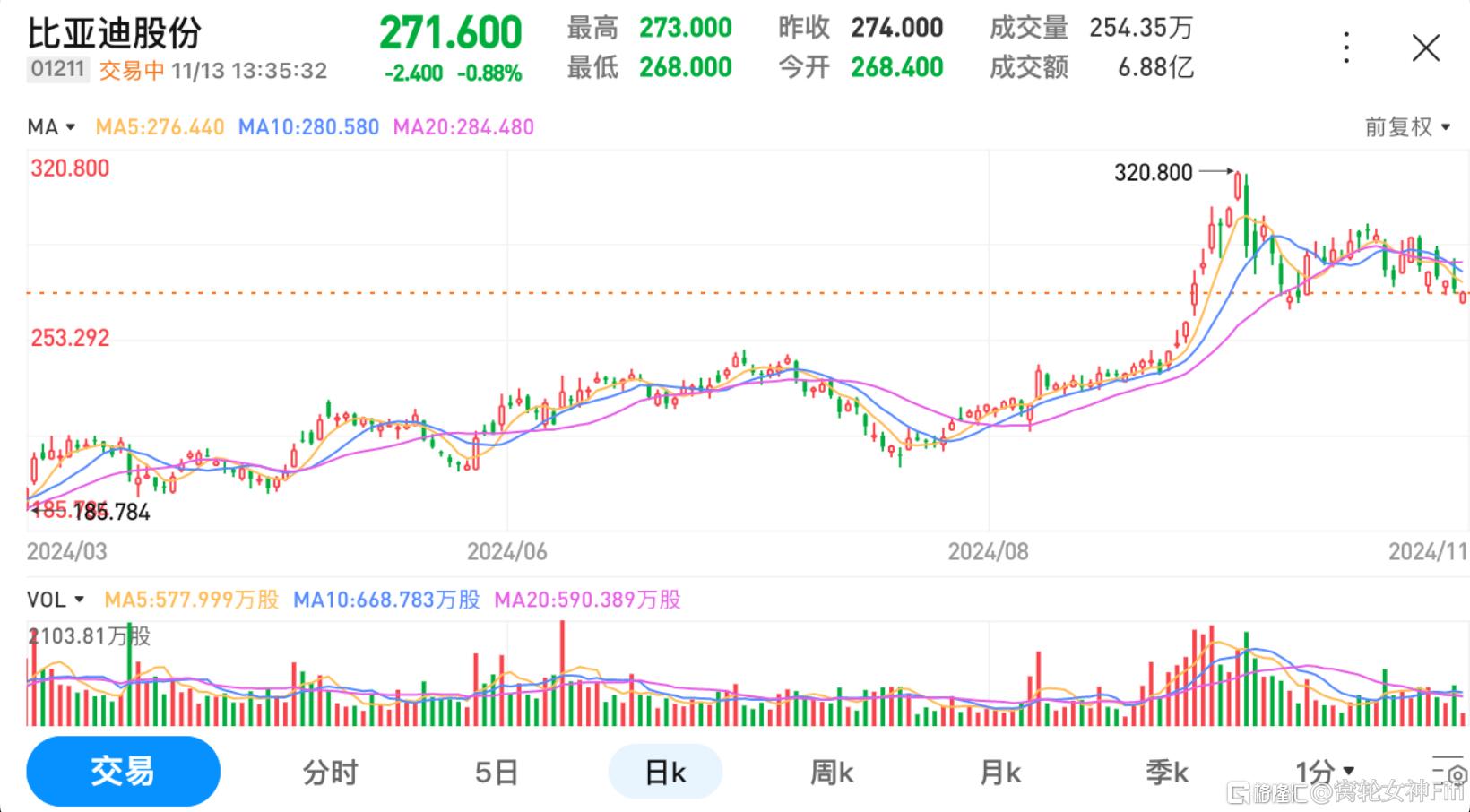1470x812 pixels.
Task: Click the 2024/11 date axis label
Action: (x=1428, y=551)
